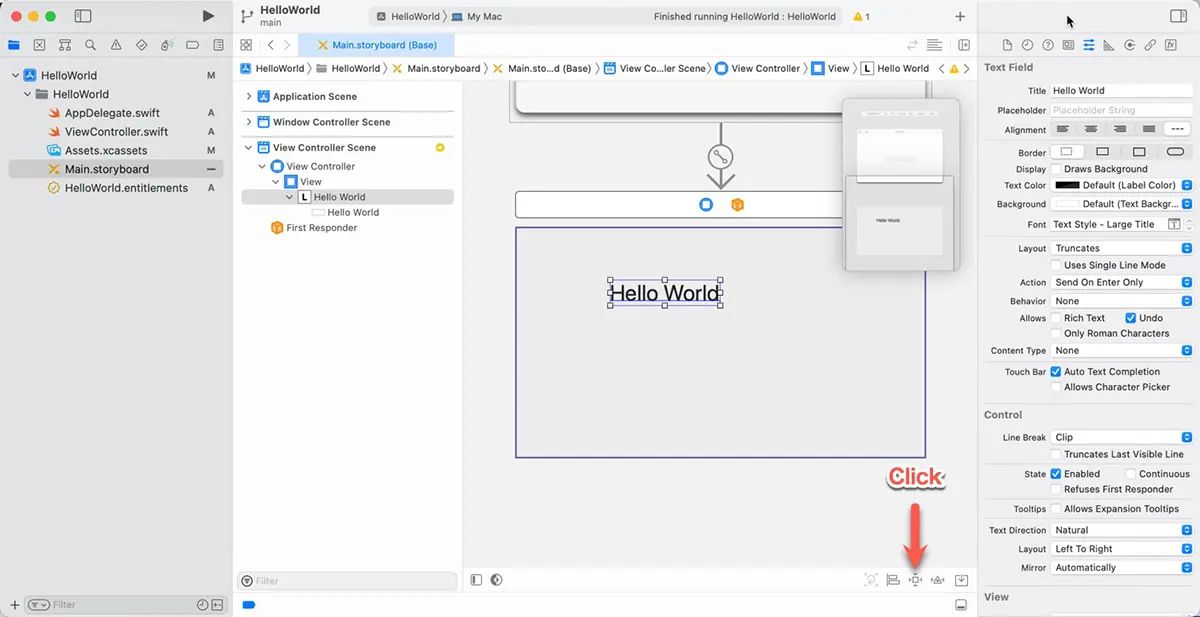Enable Uses Single Line Mode checkbox
This screenshot has width=1200, height=617.
tap(1056, 265)
